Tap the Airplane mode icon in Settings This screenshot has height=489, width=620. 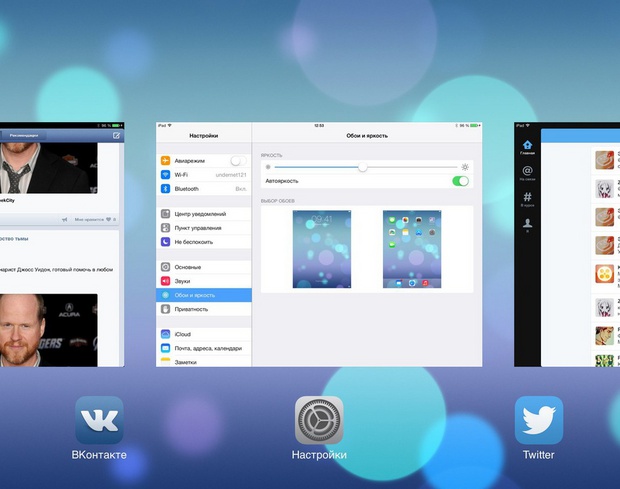[165, 160]
